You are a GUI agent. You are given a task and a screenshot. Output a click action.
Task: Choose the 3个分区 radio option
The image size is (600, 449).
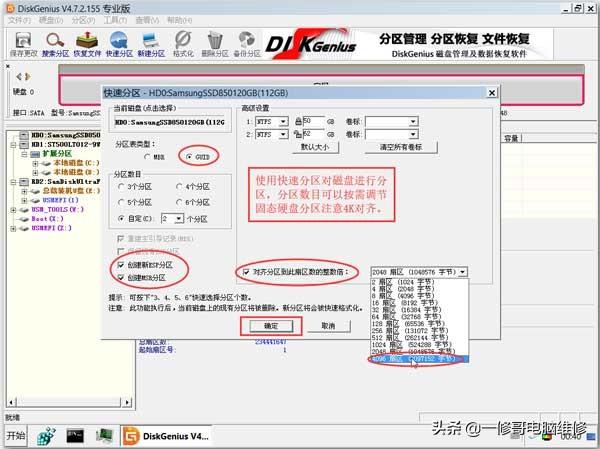tap(121, 186)
